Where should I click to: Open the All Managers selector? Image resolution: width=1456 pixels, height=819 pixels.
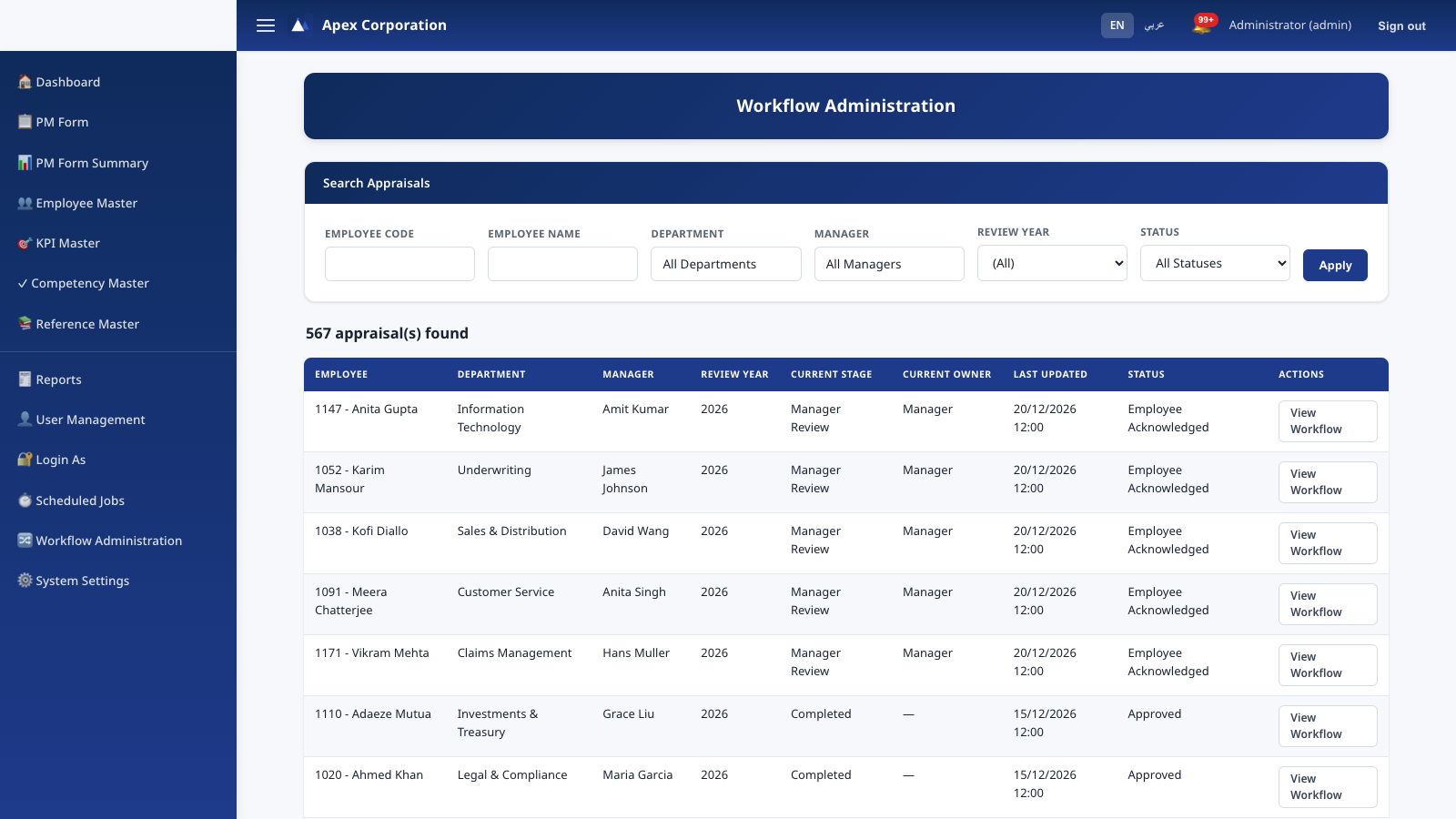889,264
